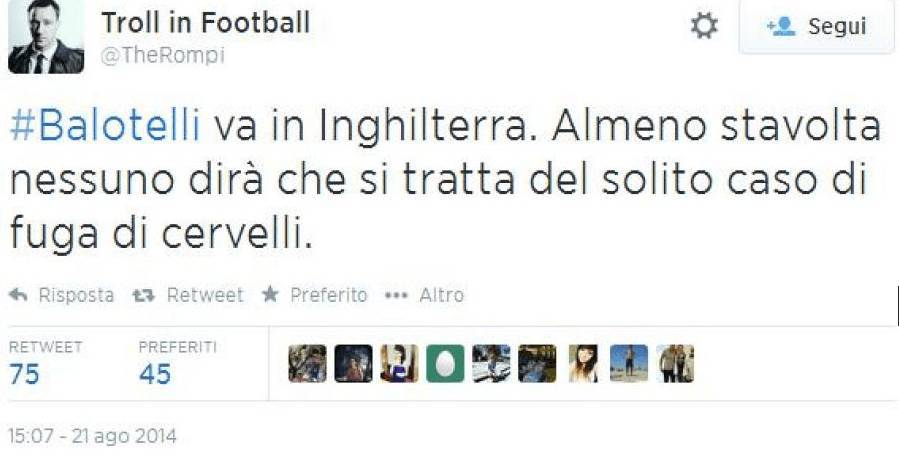This screenshot has height=475, width=899.
Task: Click the Segui follow button
Action: click(817, 26)
